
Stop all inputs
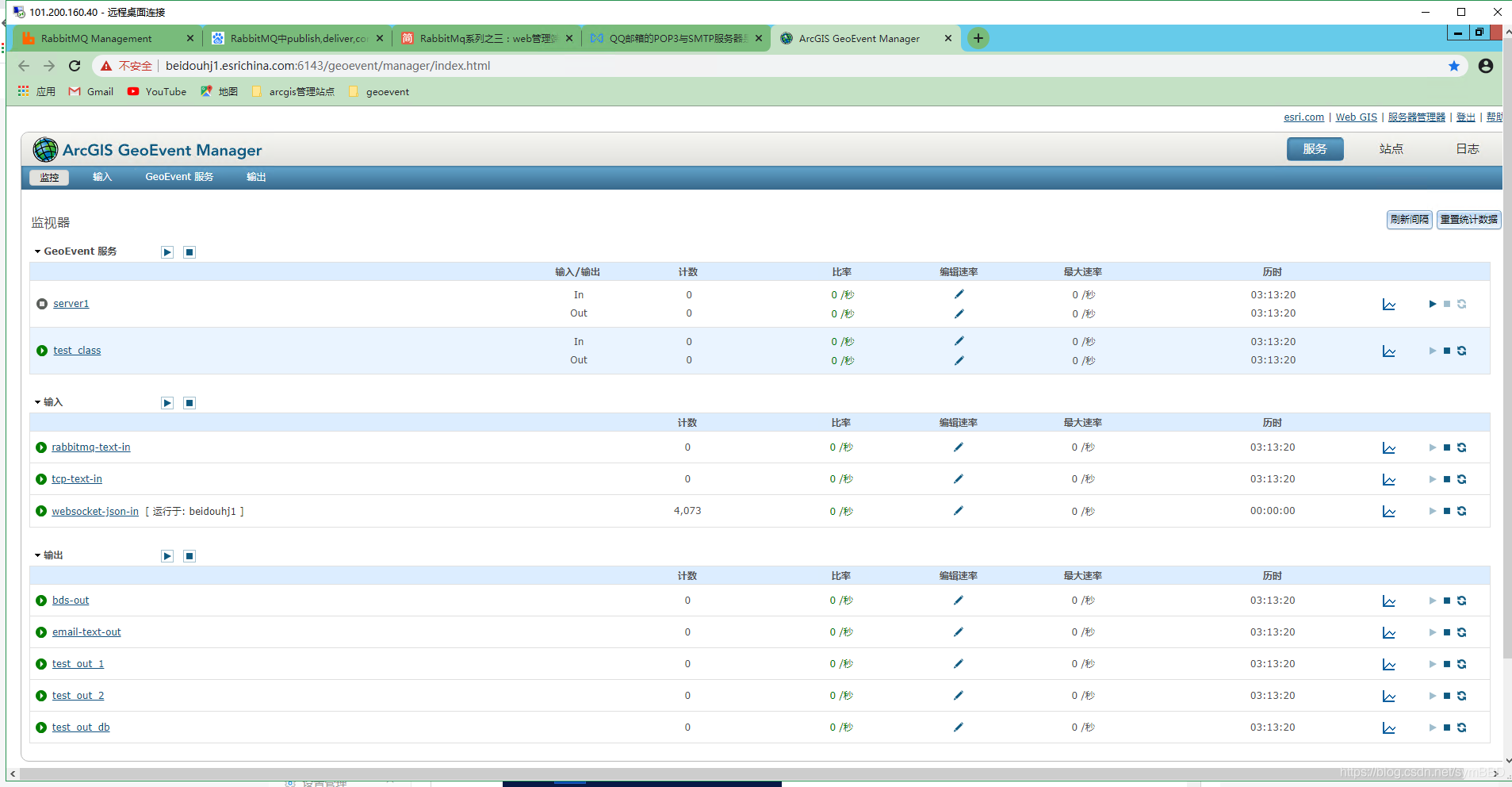189,403
